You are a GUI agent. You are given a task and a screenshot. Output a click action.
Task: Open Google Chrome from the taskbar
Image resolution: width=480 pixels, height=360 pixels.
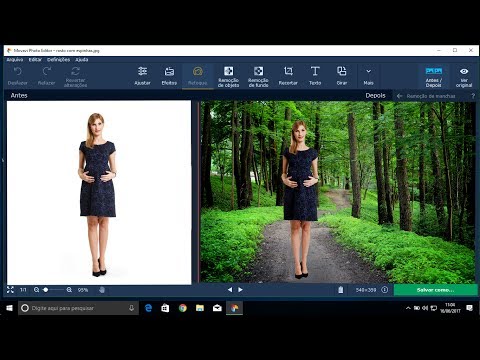(x=183, y=308)
